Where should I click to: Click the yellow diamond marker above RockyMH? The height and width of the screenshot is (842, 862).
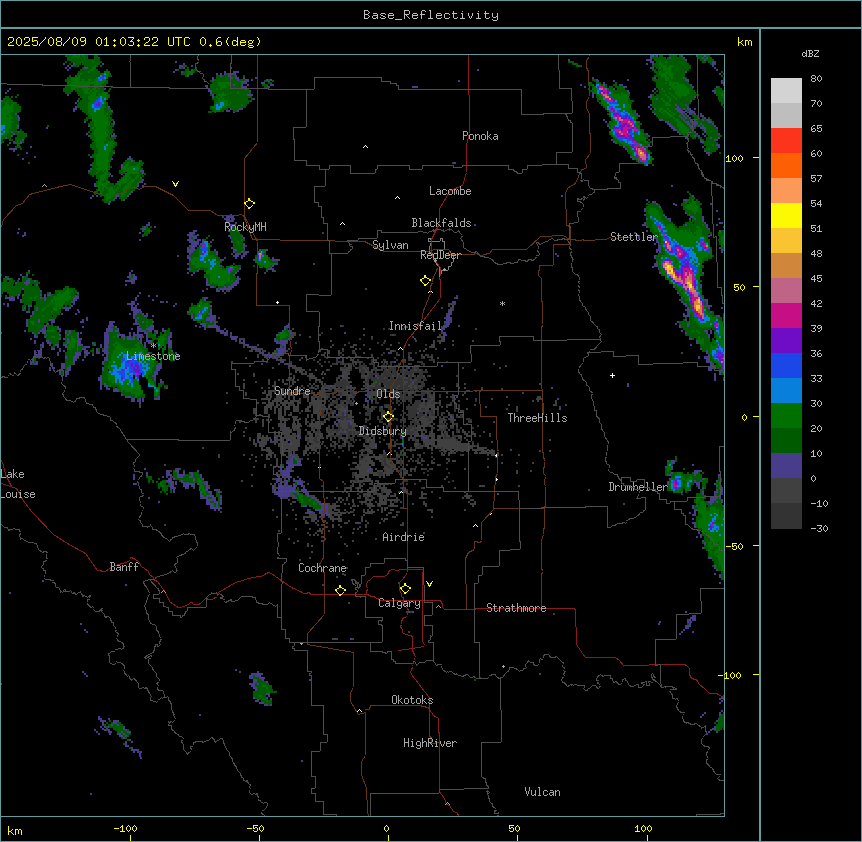(250, 204)
